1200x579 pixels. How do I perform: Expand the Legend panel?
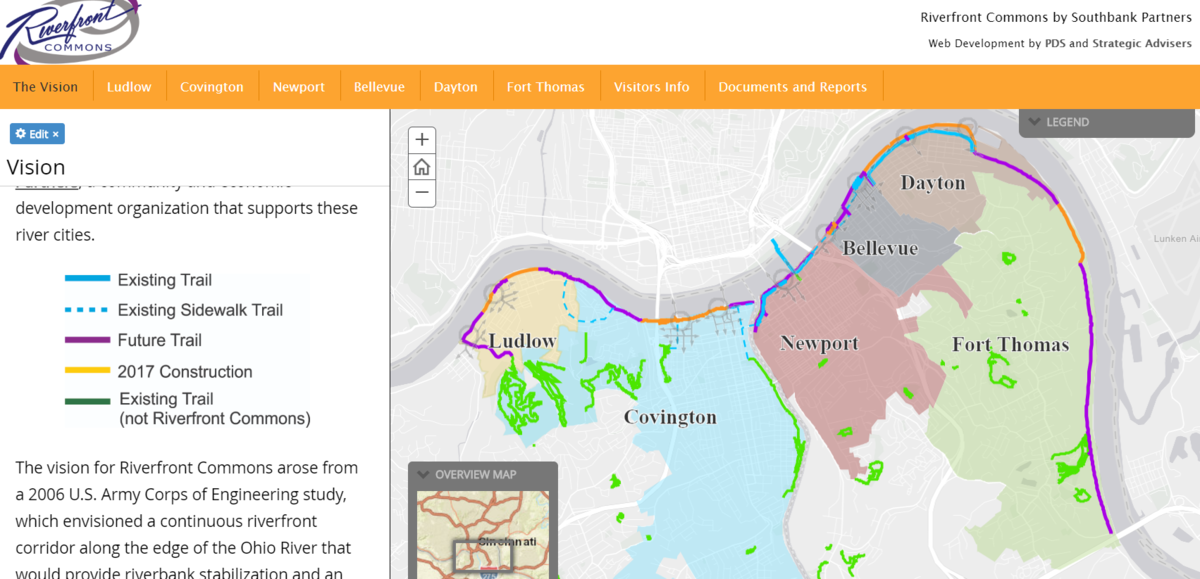click(1106, 122)
